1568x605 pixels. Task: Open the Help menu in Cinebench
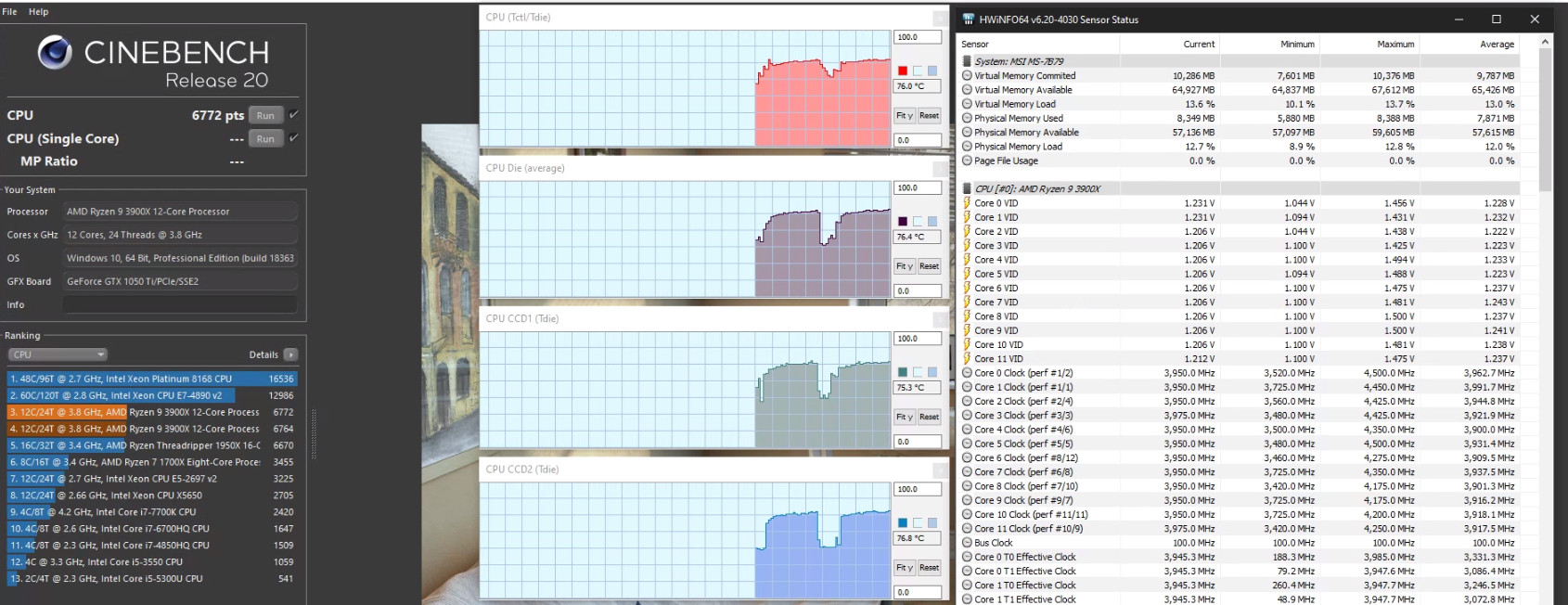click(x=38, y=12)
